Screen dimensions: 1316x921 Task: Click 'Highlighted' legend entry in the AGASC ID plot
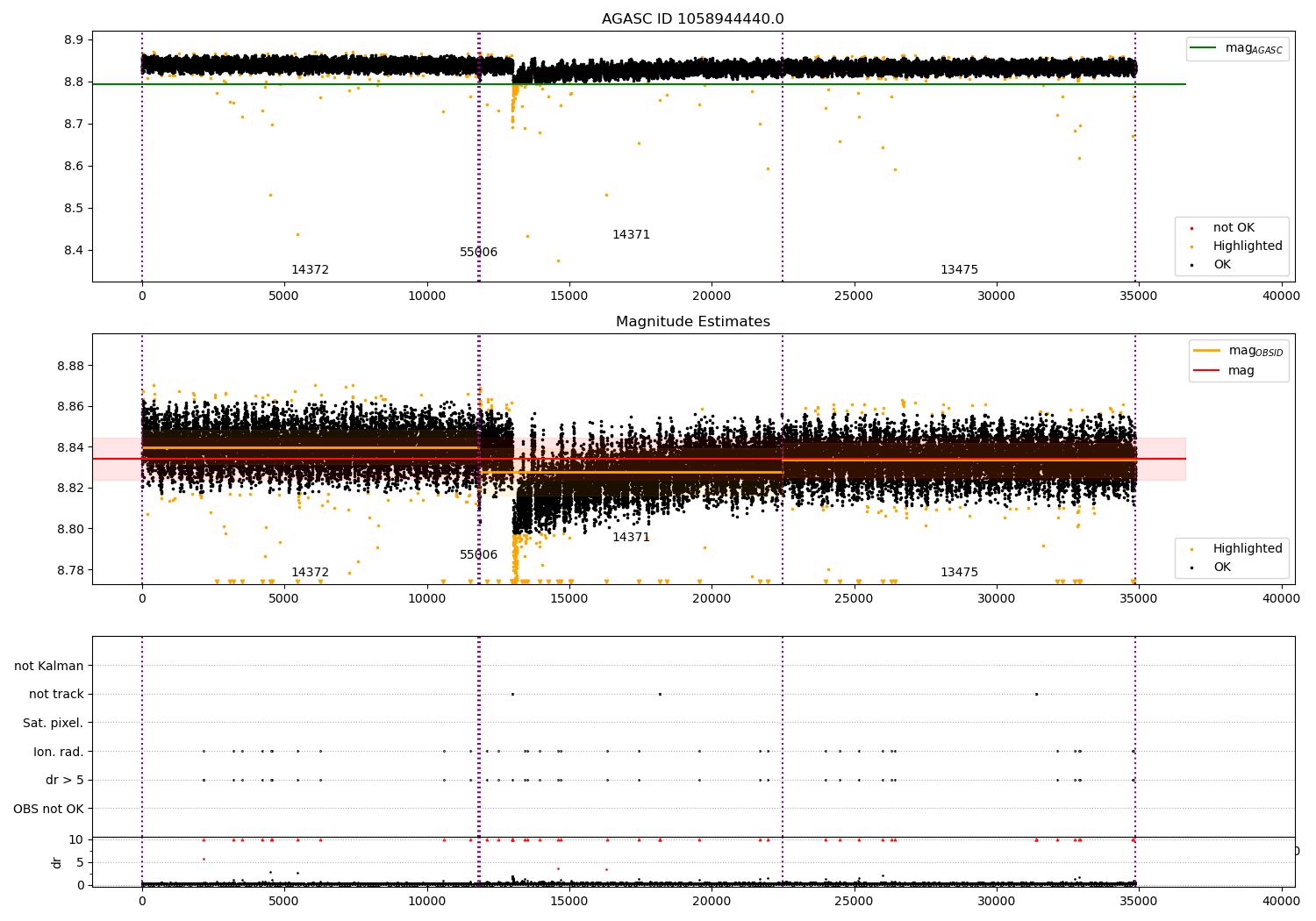pos(1236,246)
